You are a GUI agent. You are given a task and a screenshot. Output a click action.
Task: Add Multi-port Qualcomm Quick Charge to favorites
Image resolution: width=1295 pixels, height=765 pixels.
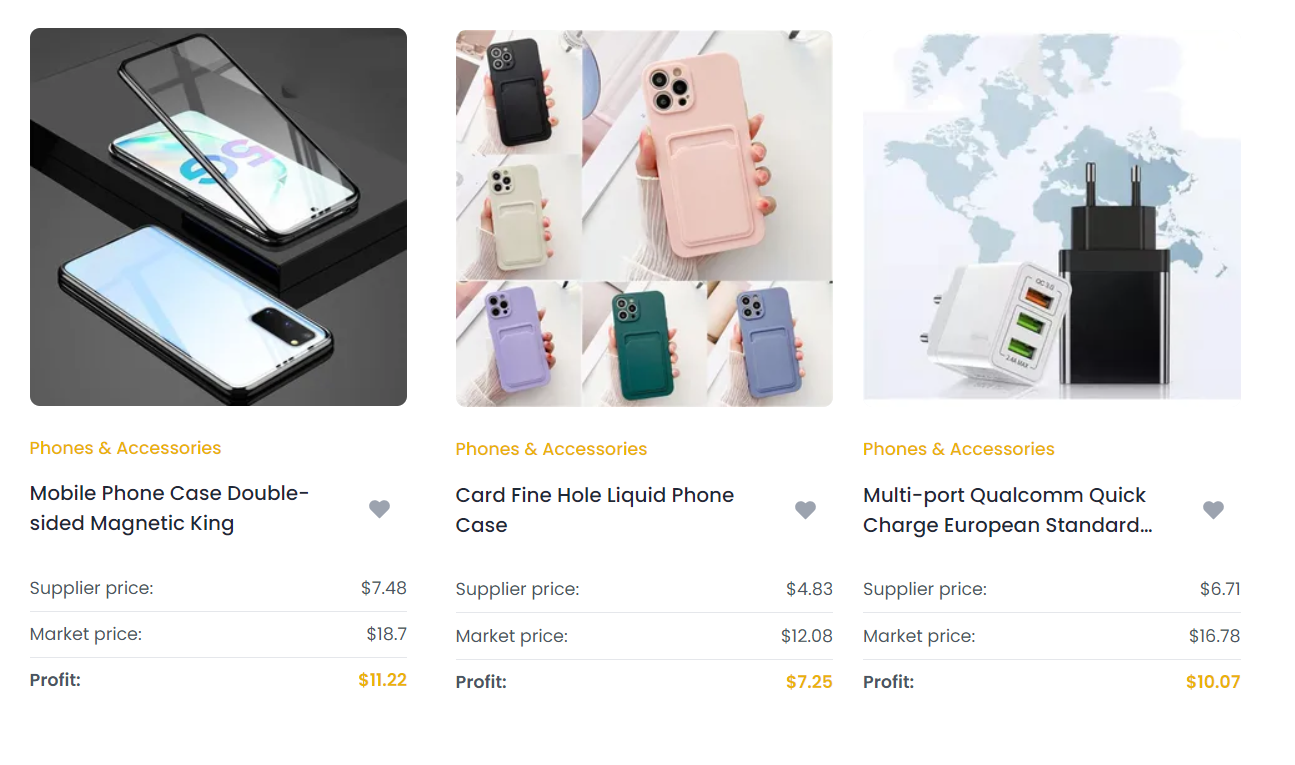point(1213,510)
